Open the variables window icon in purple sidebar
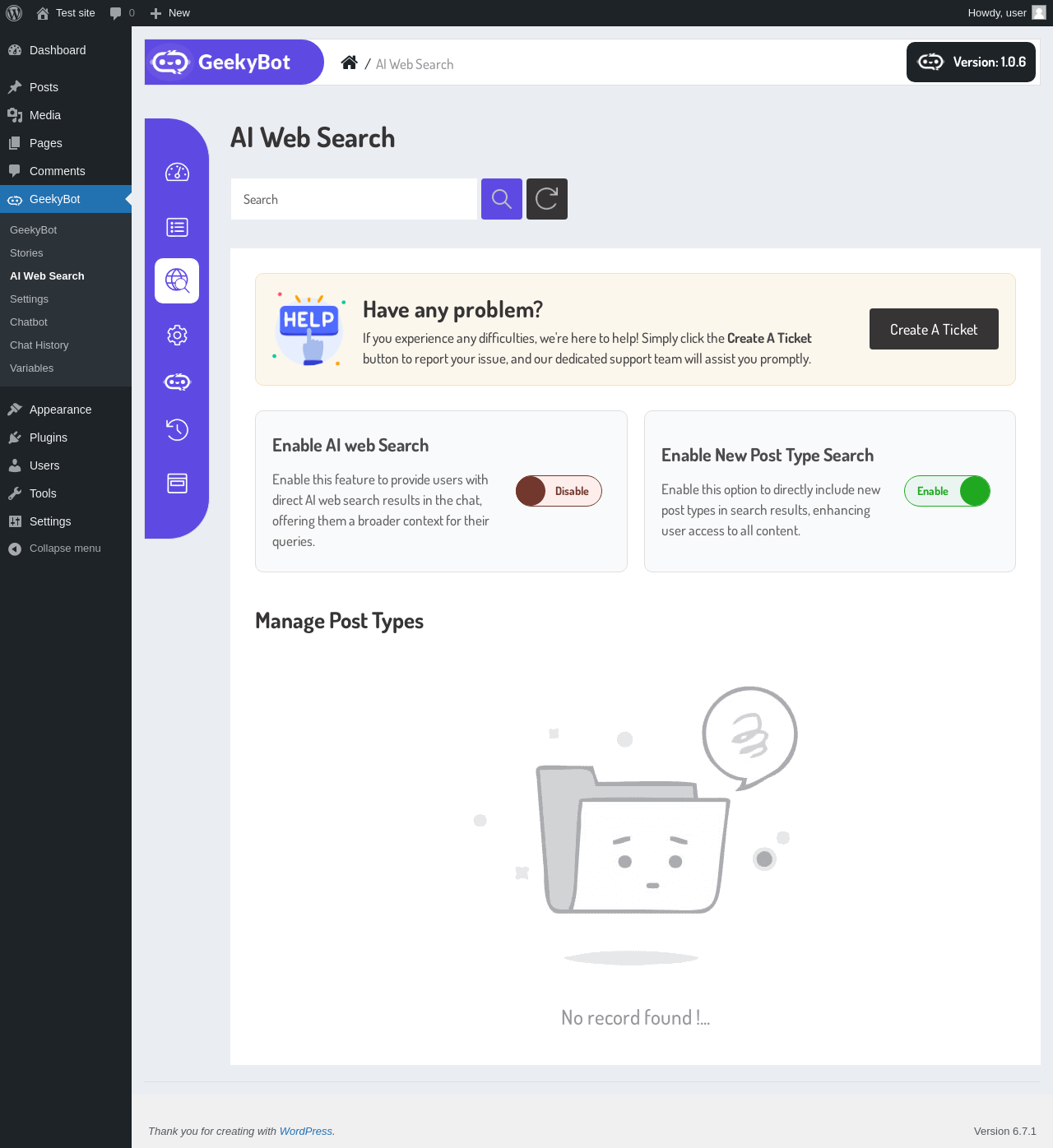1053x1148 pixels. [177, 483]
